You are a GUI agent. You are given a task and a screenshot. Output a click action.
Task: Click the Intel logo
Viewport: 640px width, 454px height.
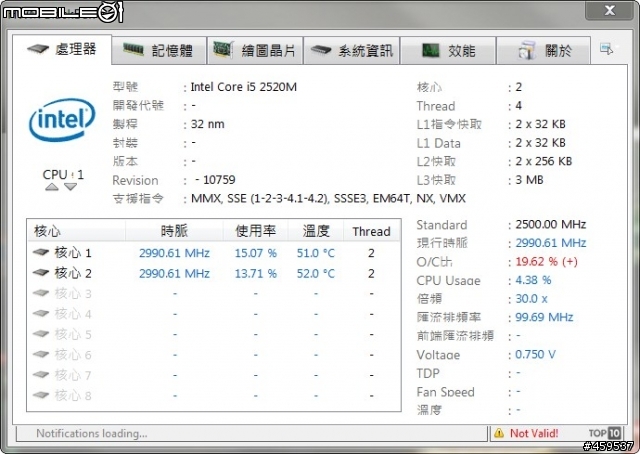click(x=62, y=120)
